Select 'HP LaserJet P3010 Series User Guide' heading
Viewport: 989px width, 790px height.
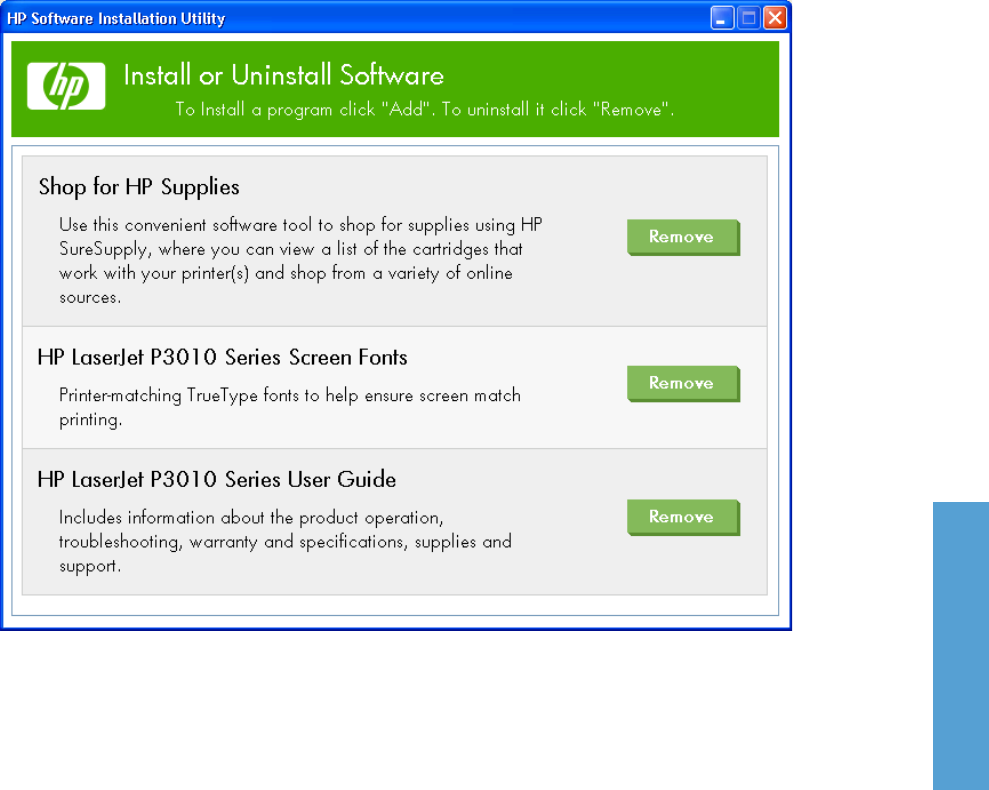click(216, 480)
